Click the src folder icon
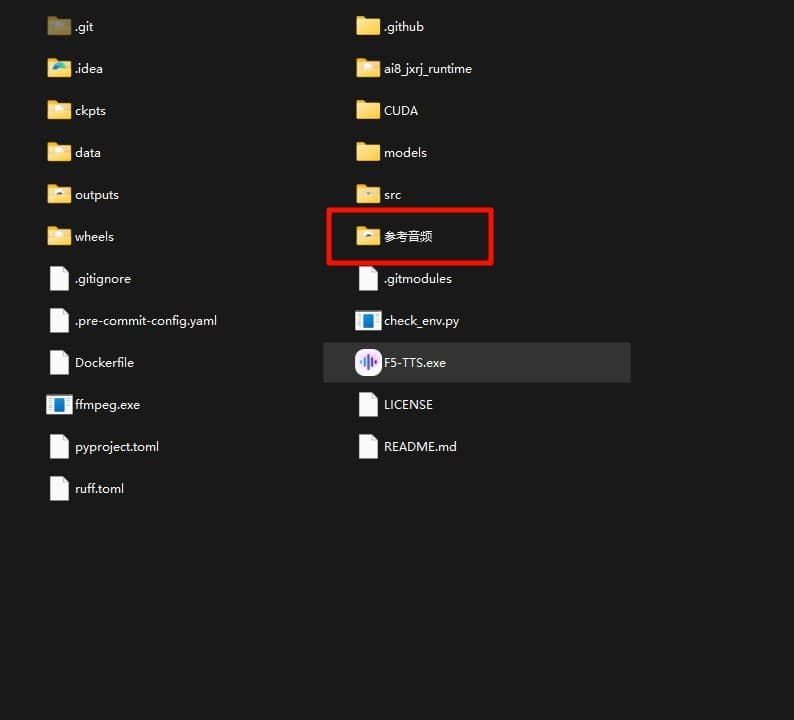Image resolution: width=794 pixels, height=720 pixels. coord(368,195)
